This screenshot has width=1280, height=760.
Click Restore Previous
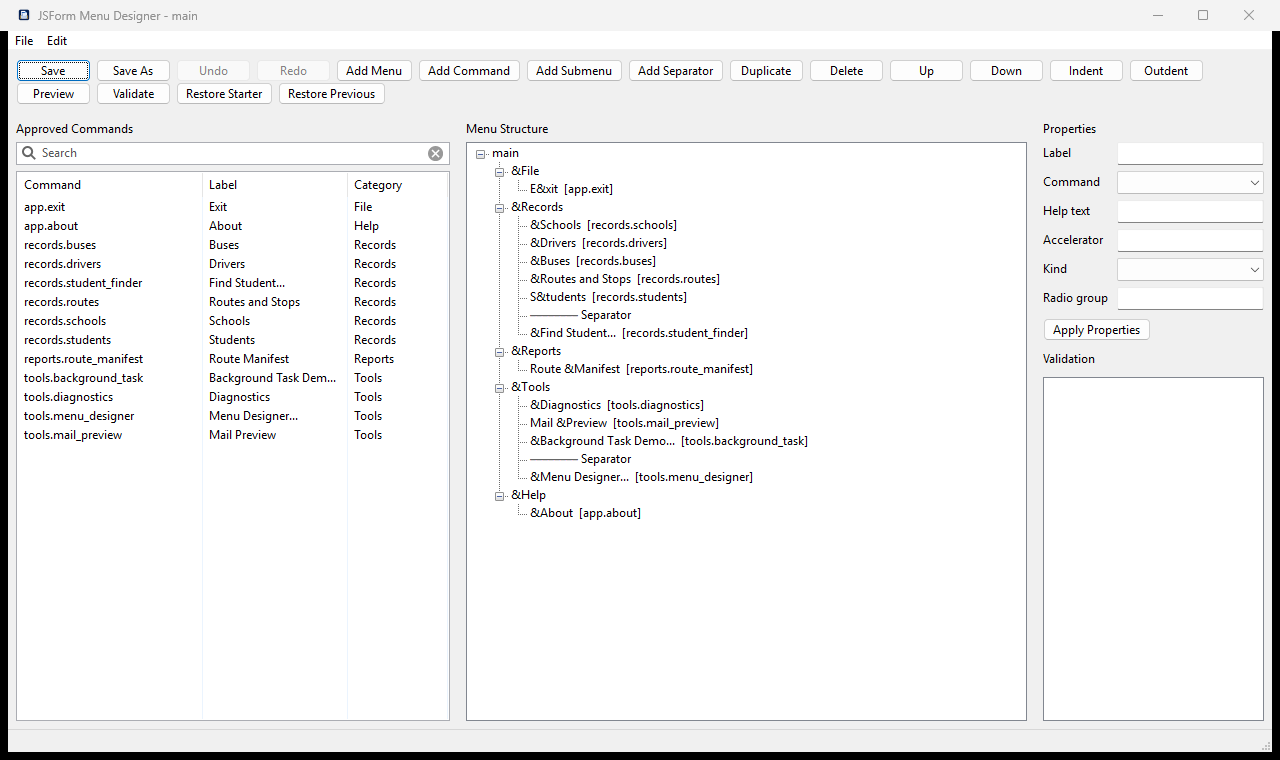click(x=332, y=94)
